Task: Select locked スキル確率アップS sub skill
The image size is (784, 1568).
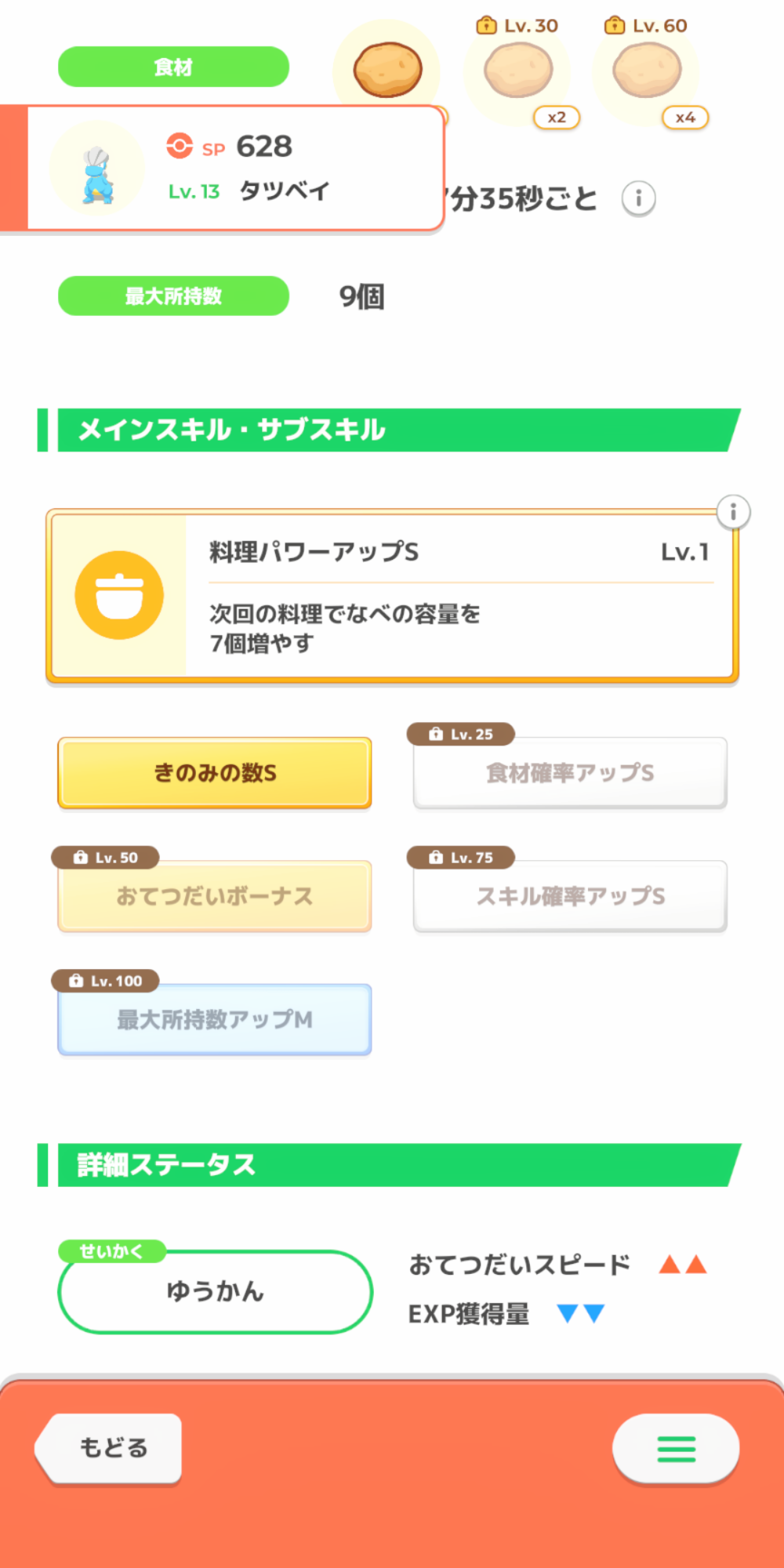Action: pyautogui.click(x=570, y=896)
